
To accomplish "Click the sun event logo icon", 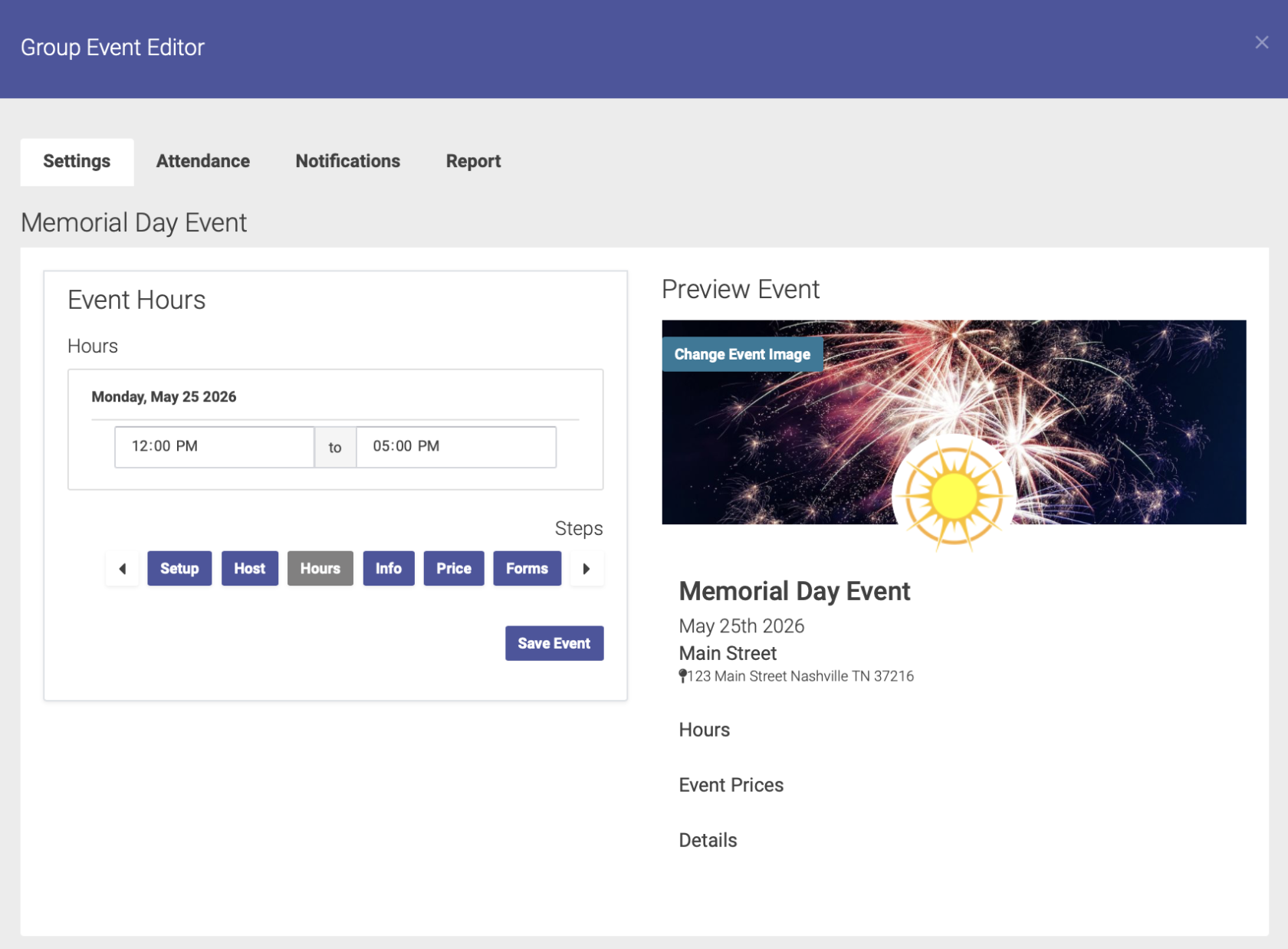I will (x=954, y=496).
